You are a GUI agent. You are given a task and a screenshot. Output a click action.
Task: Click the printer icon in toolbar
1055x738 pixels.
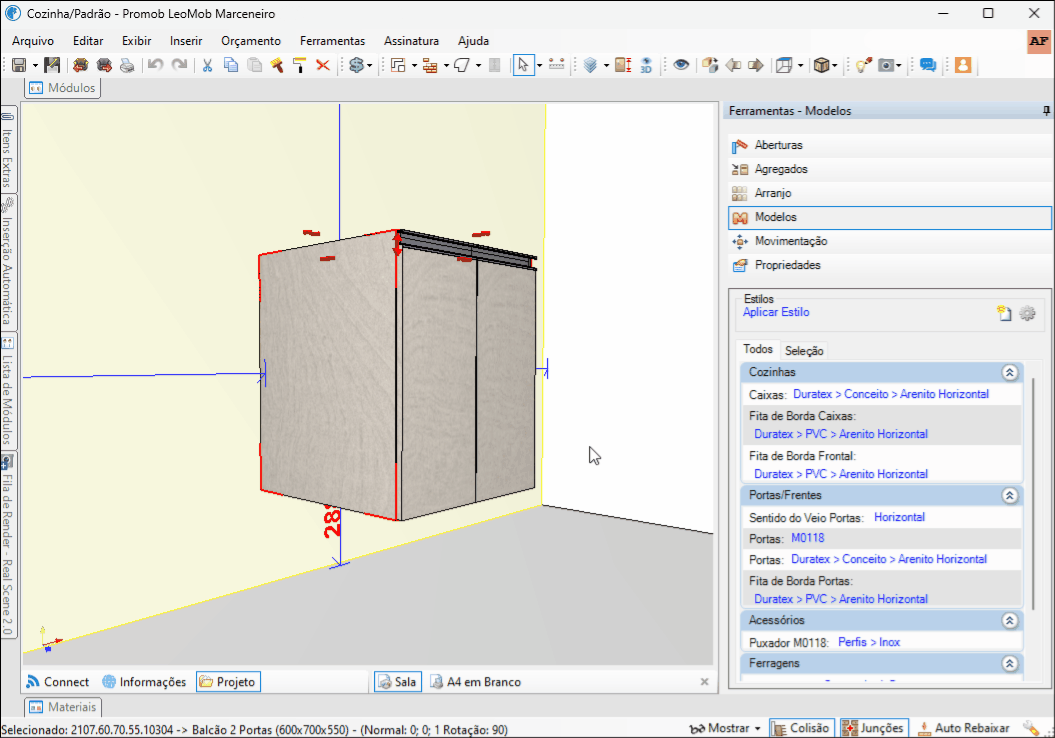[126, 65]
